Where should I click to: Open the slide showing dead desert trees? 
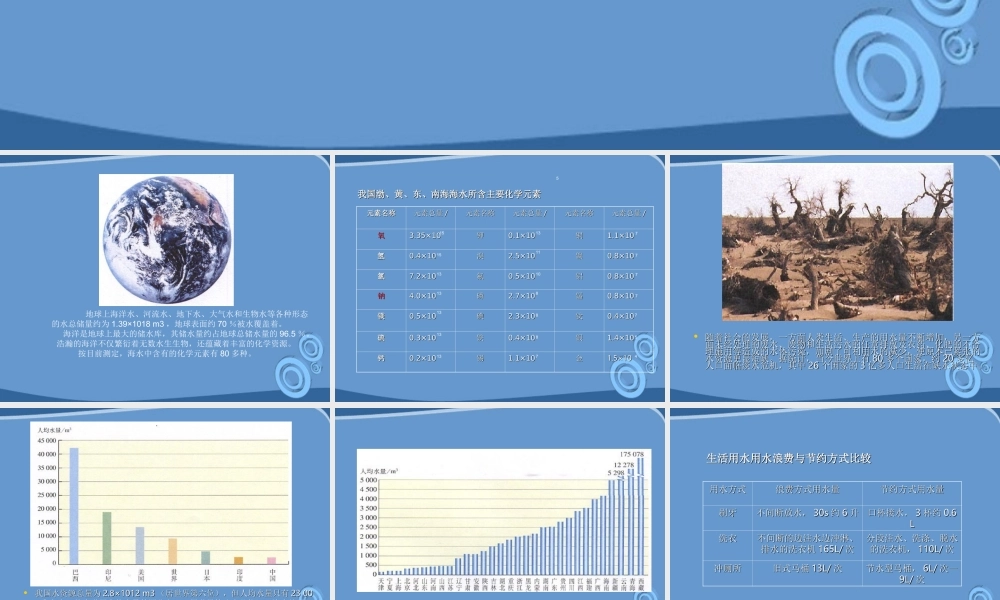click(x=835, y=279)
